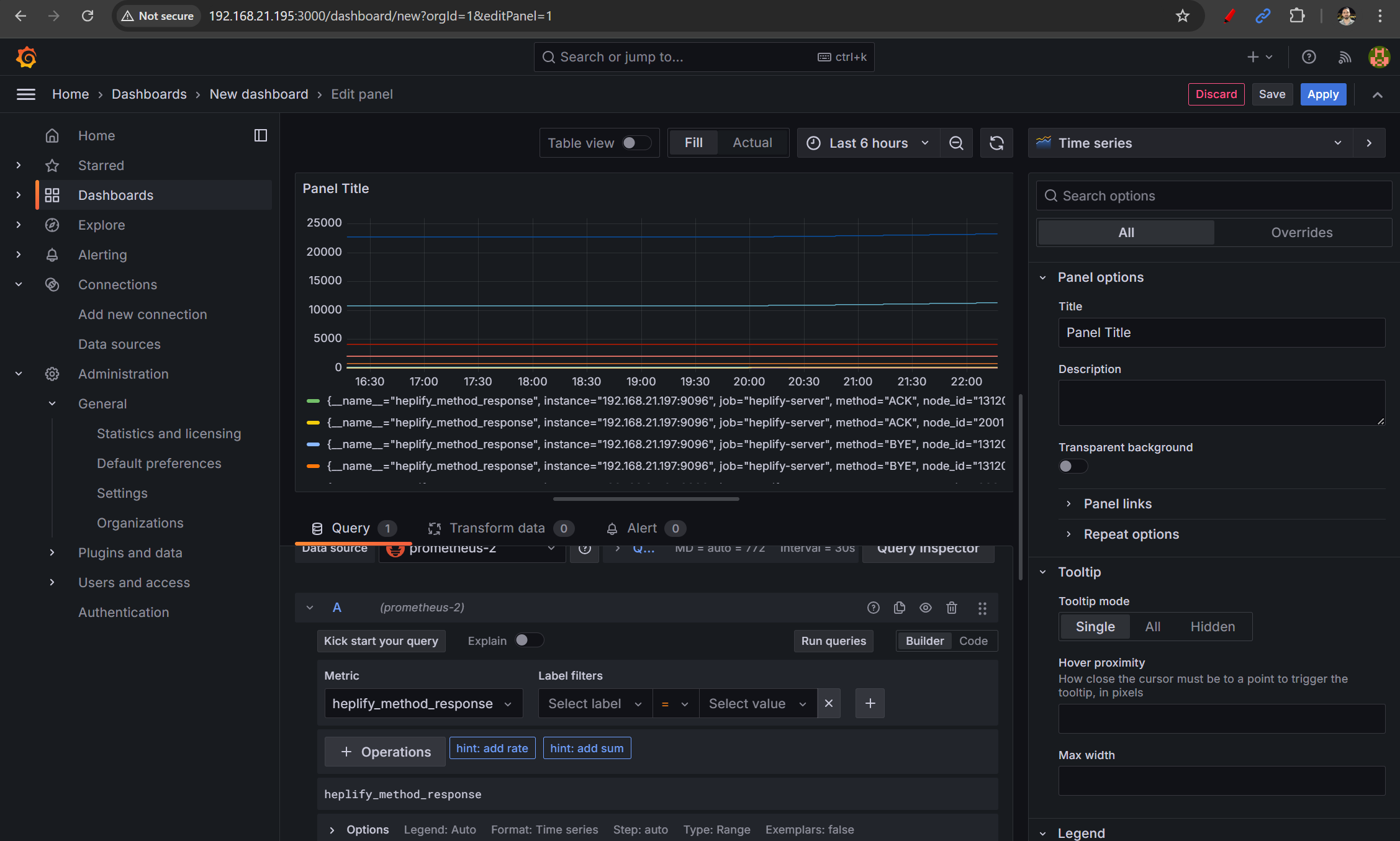This screenshot has height=841, width=1400.
Task: Switch to the Transform data tab
Action: (500, 528)
